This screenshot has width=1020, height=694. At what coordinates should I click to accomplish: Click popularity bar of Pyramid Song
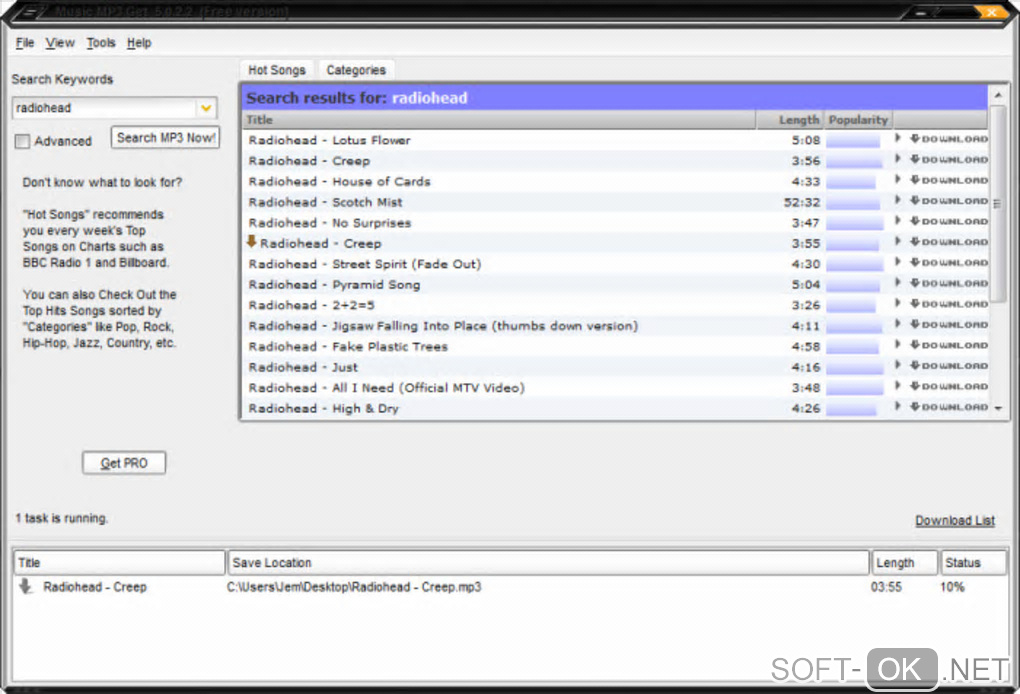point(853,285)
